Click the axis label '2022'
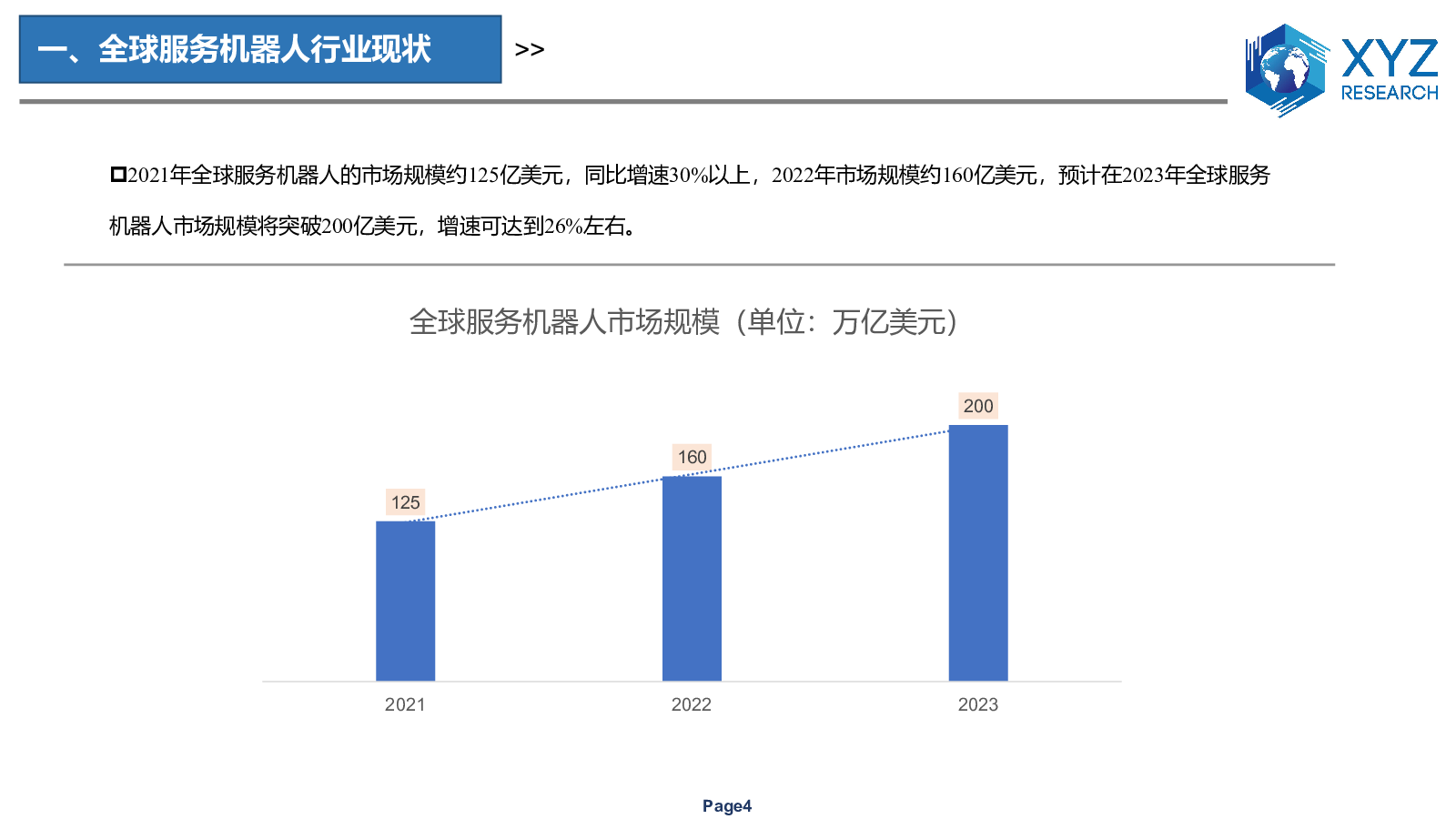 click(x=692, y=704)
